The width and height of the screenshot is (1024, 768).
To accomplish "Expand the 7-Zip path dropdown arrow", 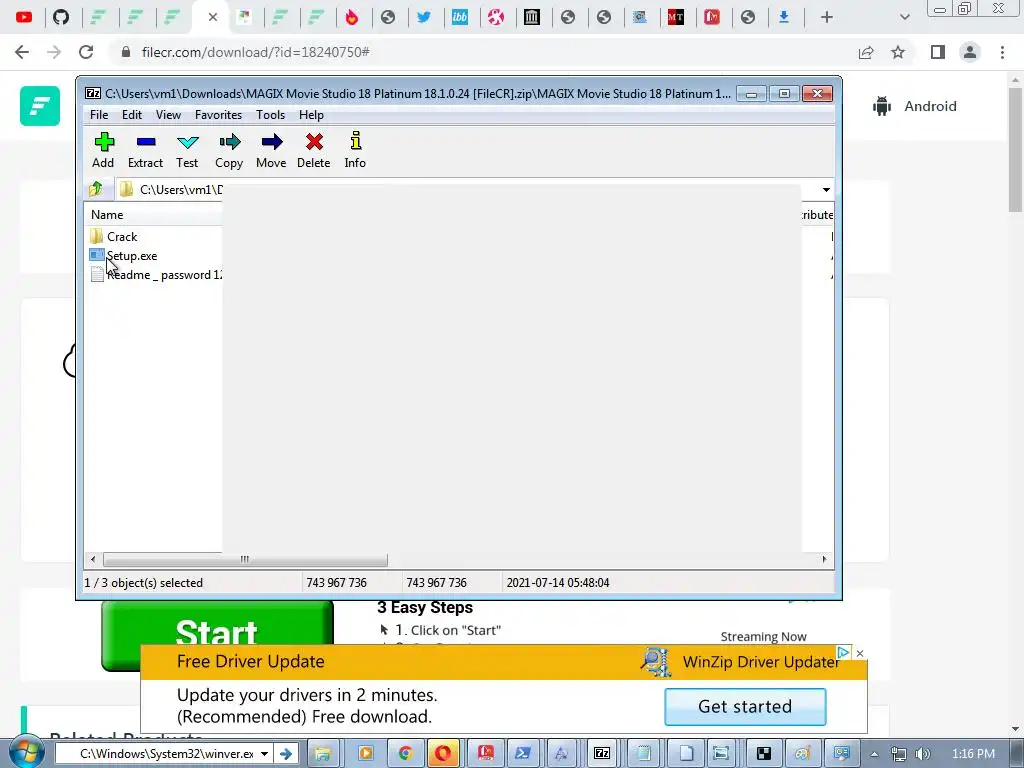I will [x=826, y=189].
